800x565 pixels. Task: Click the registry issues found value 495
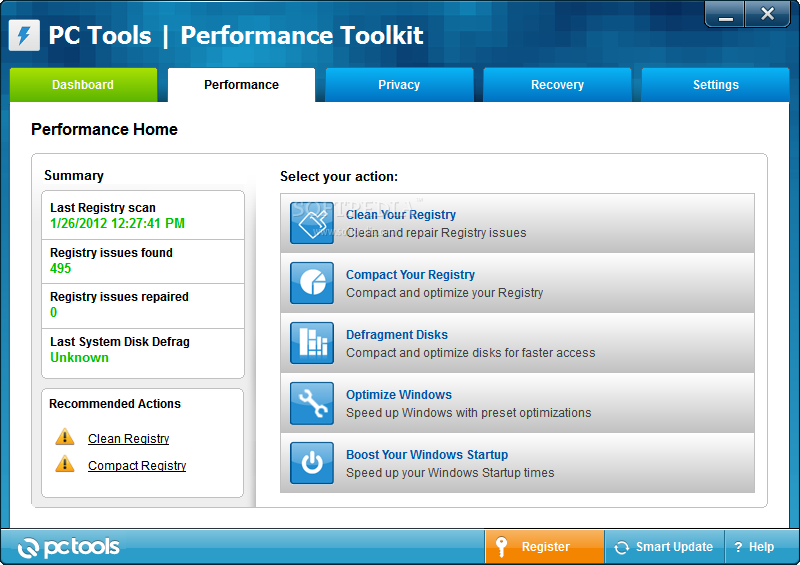[x=60, y=268]
